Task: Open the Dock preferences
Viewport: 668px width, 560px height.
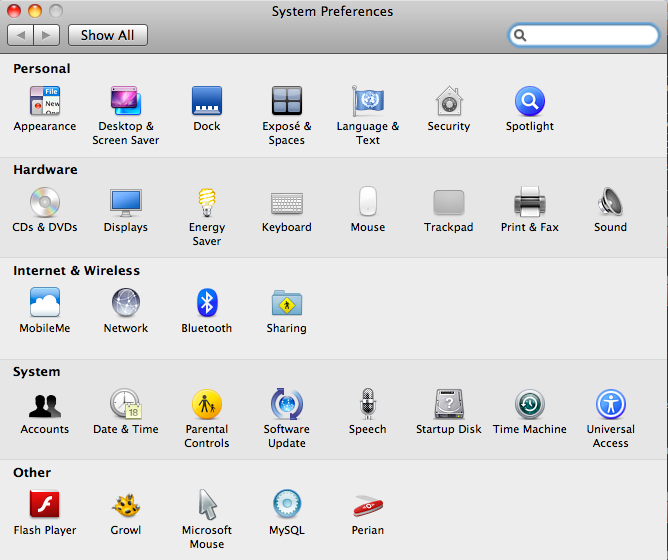Action: tap(207, 102)
